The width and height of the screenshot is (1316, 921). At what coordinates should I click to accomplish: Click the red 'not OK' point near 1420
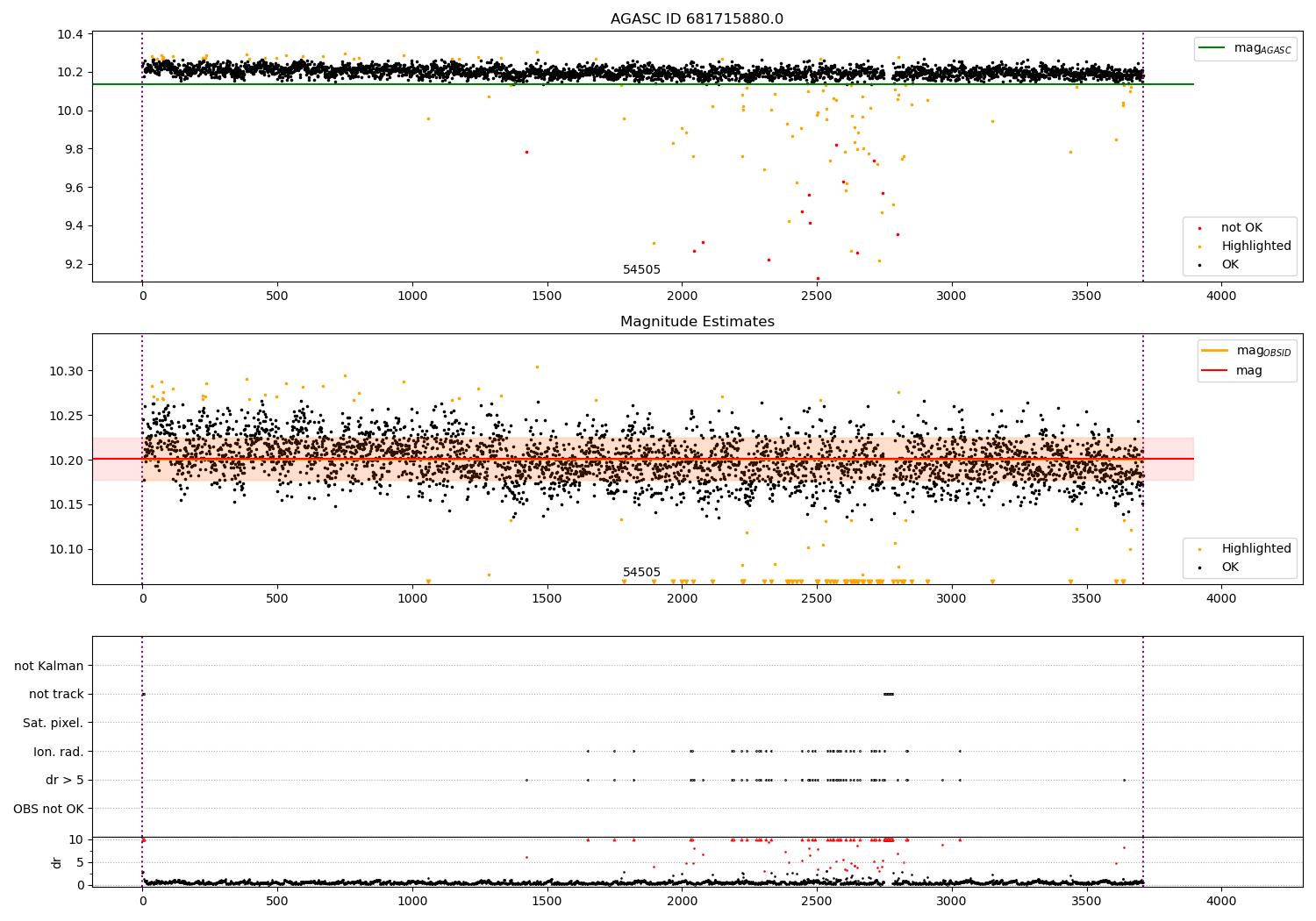point(526,152)
